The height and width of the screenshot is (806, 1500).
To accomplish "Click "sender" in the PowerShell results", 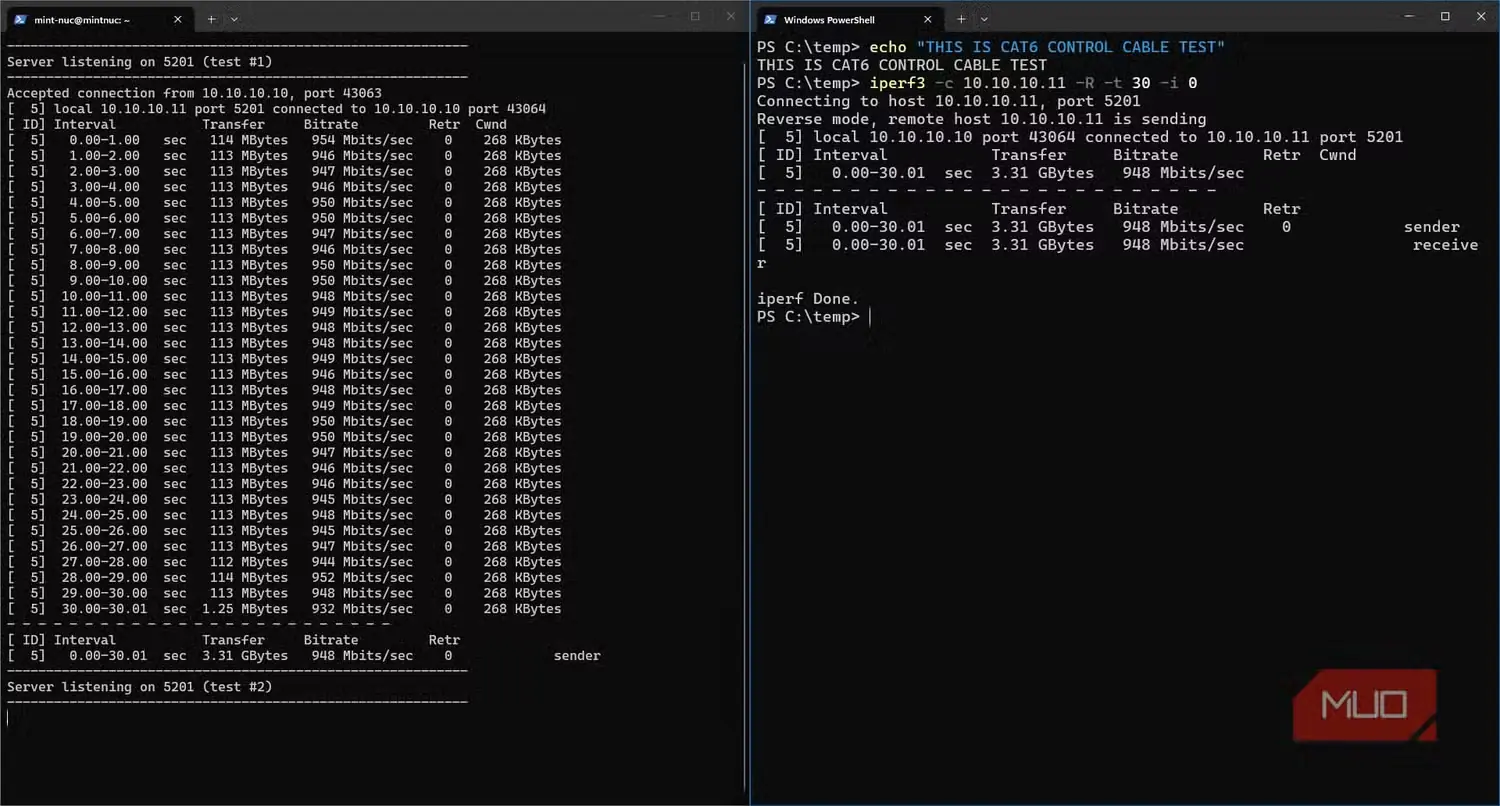I will pyautogui.click(x=1431, y=227).
